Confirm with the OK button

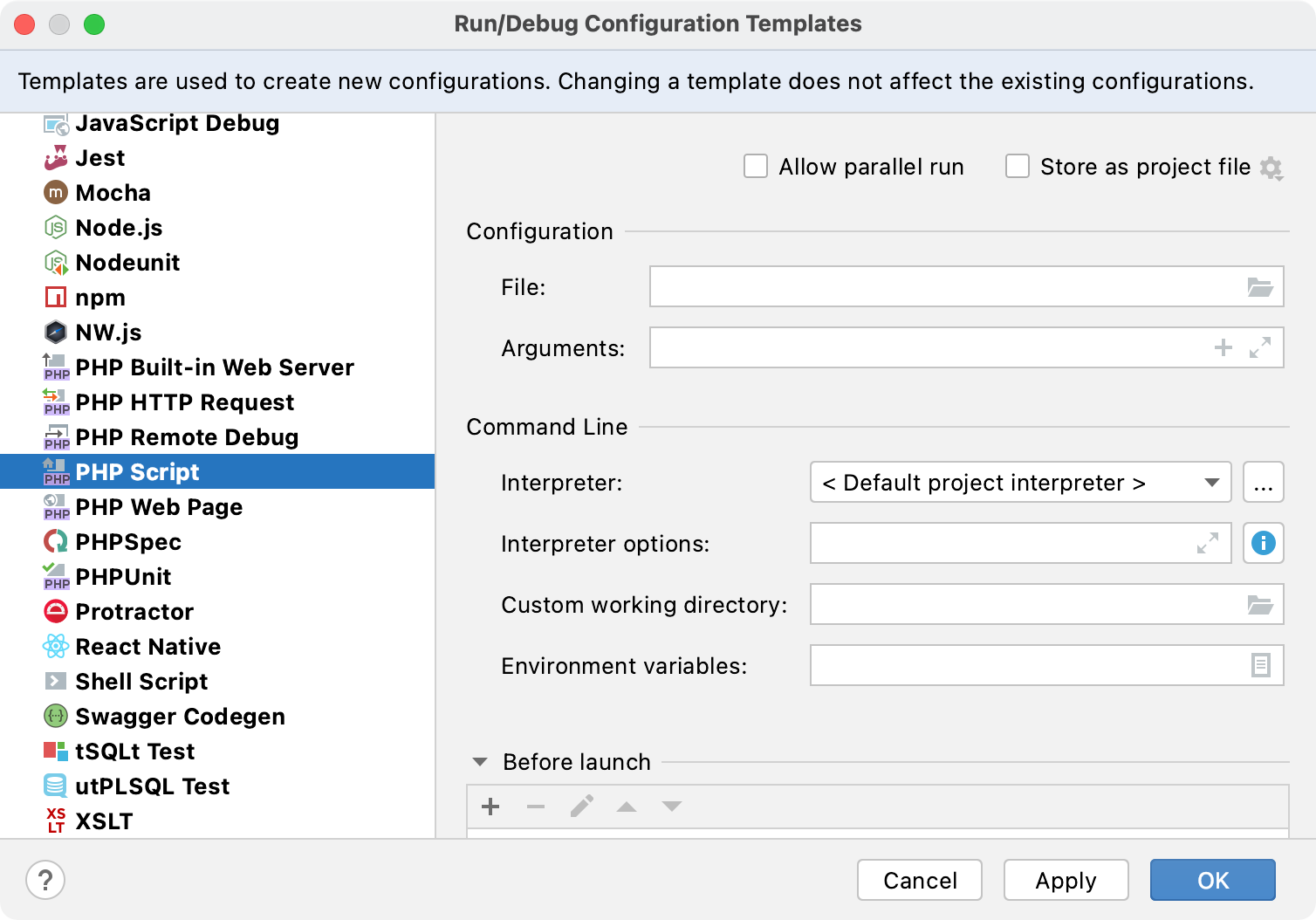[1213, 880]
